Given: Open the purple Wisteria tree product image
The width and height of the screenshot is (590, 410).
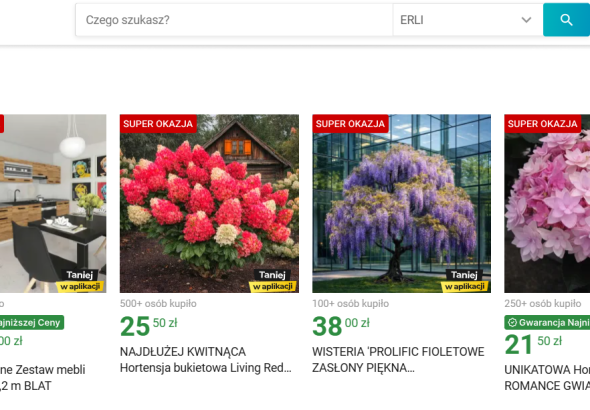Looking at the screenshot, I should pos(401,203).
